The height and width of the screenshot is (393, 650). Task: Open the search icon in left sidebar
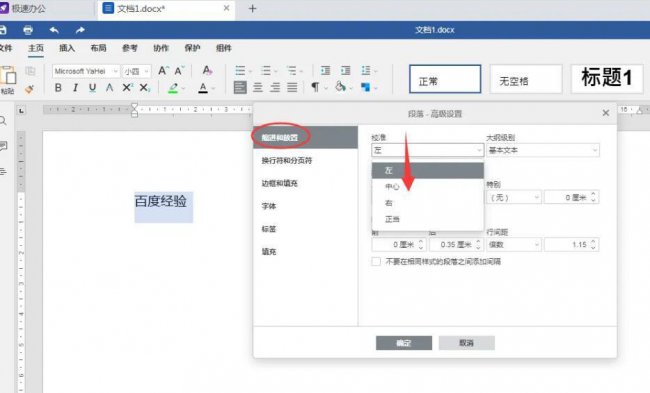pyautogui.click(x=3, y=121)
